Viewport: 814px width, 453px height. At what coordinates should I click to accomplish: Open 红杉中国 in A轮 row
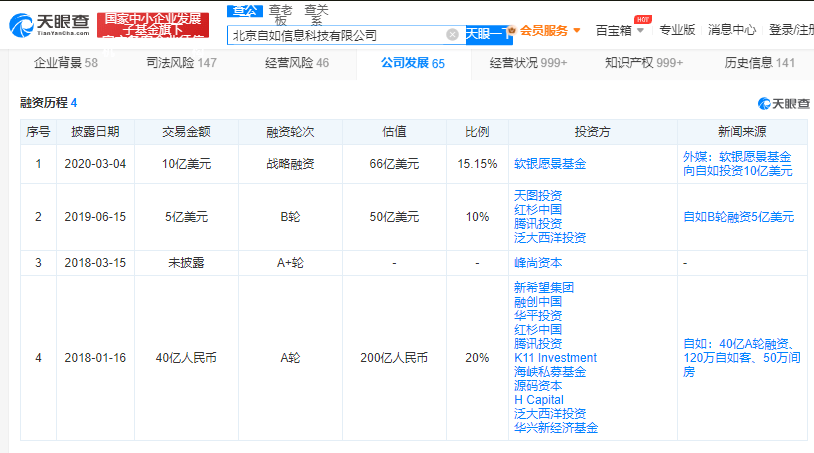(x=538, y=330)
